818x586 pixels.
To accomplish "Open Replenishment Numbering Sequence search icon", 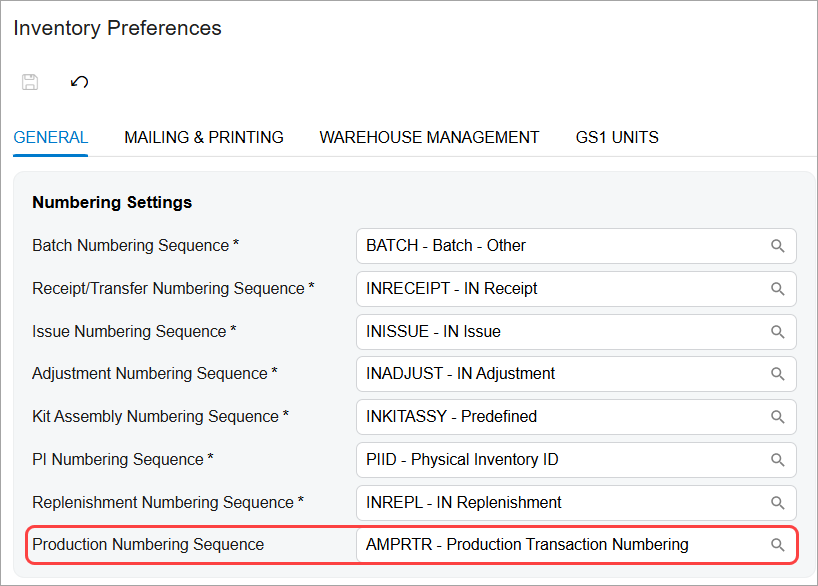I will [777, 503].
